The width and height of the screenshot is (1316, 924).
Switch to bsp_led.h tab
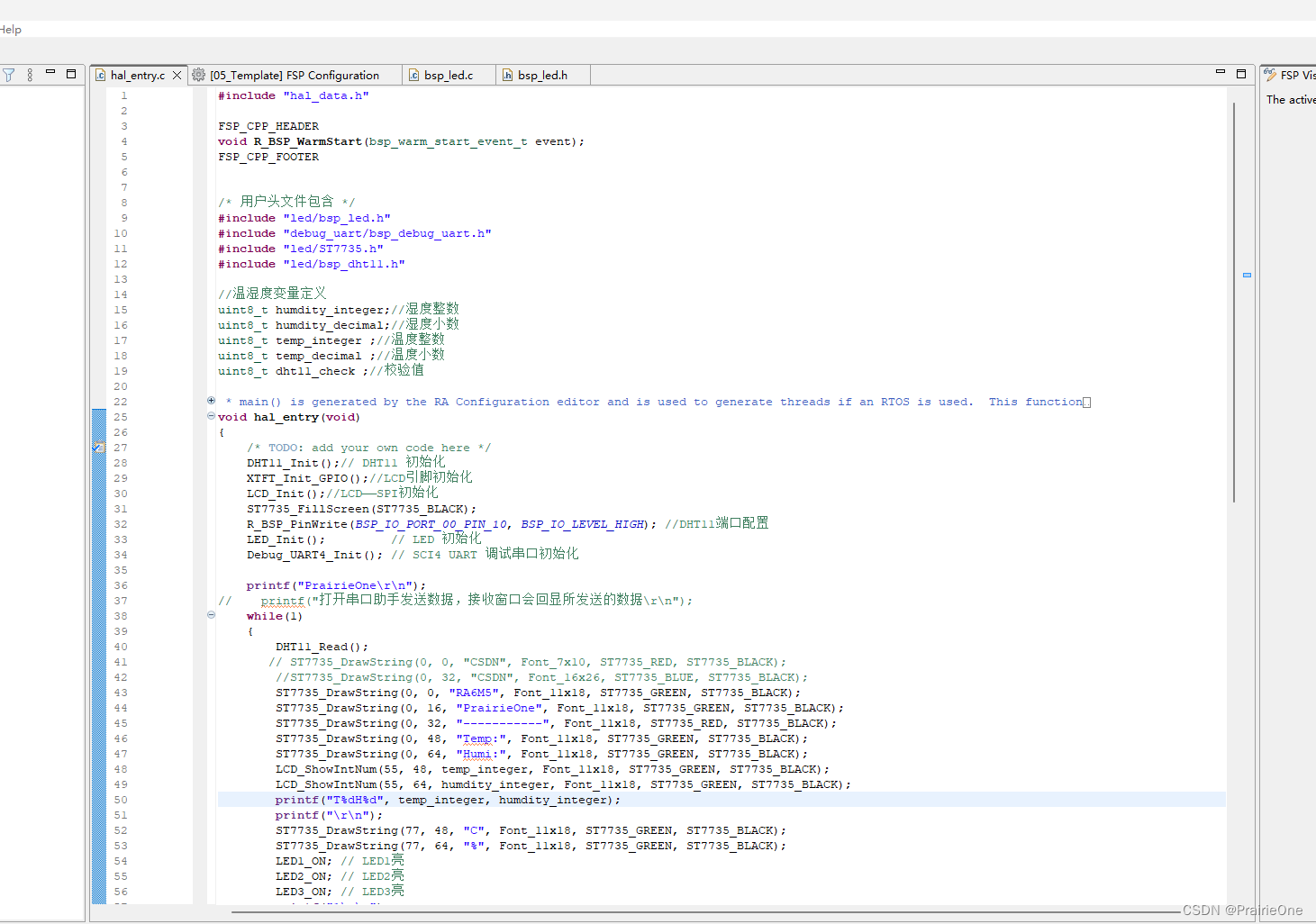click(542, 76)
